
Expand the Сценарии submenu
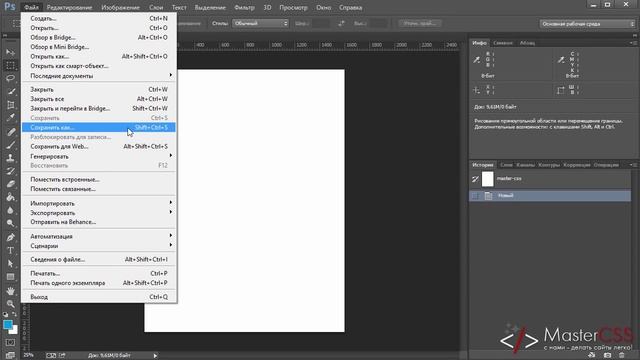99,246
